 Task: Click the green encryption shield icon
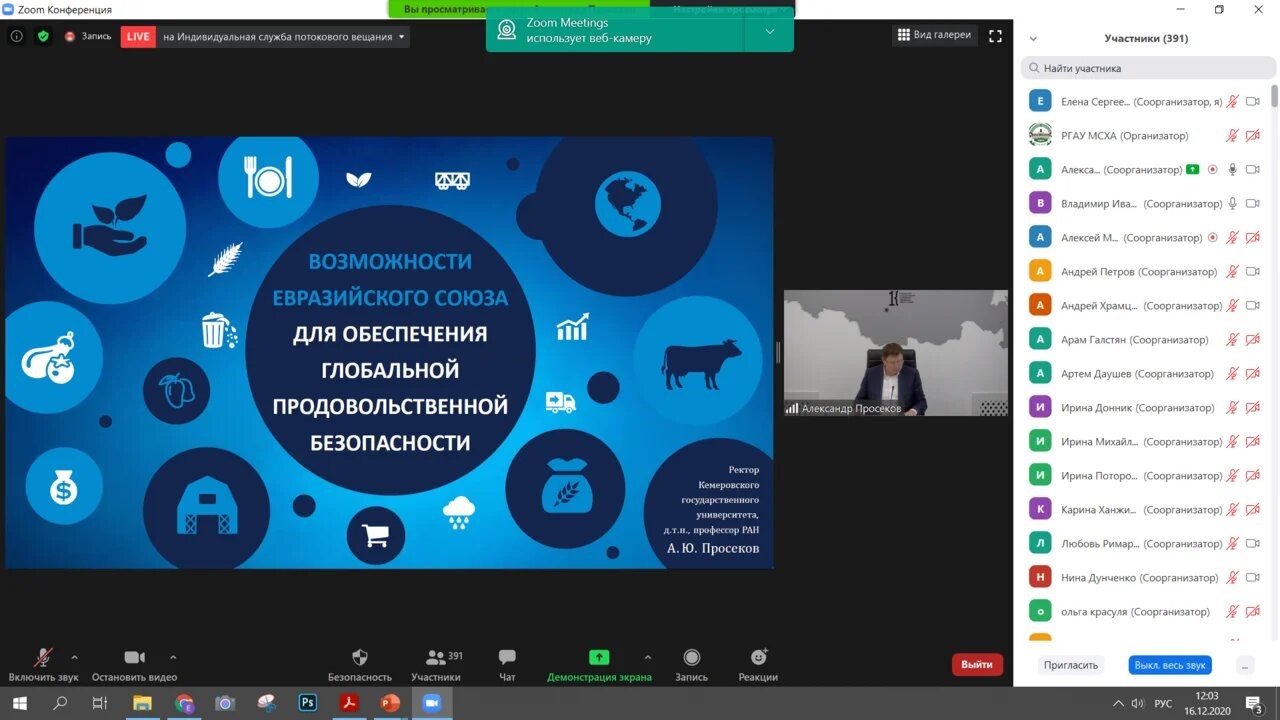[43, 36]
